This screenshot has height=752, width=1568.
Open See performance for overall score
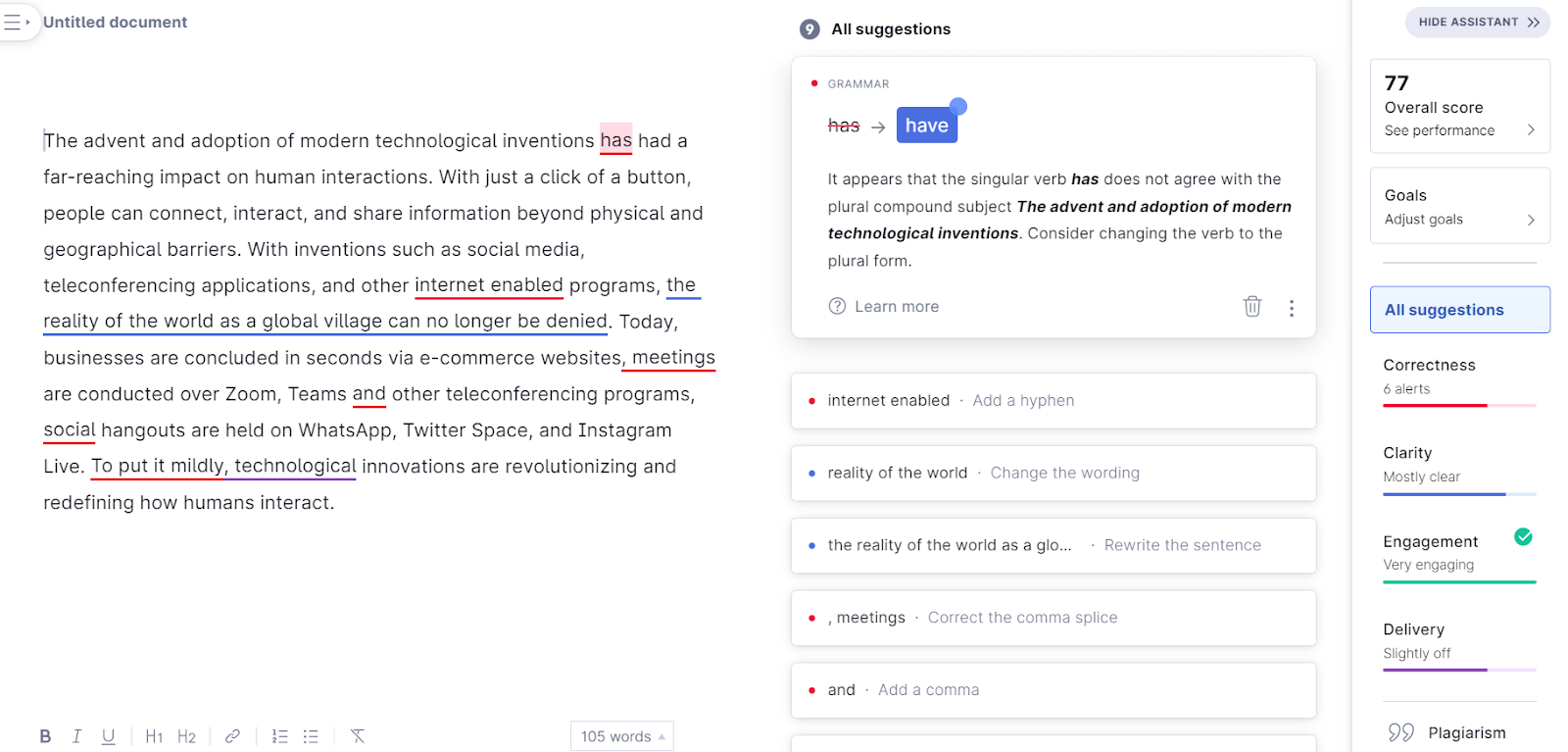[x=1459, y=130]
